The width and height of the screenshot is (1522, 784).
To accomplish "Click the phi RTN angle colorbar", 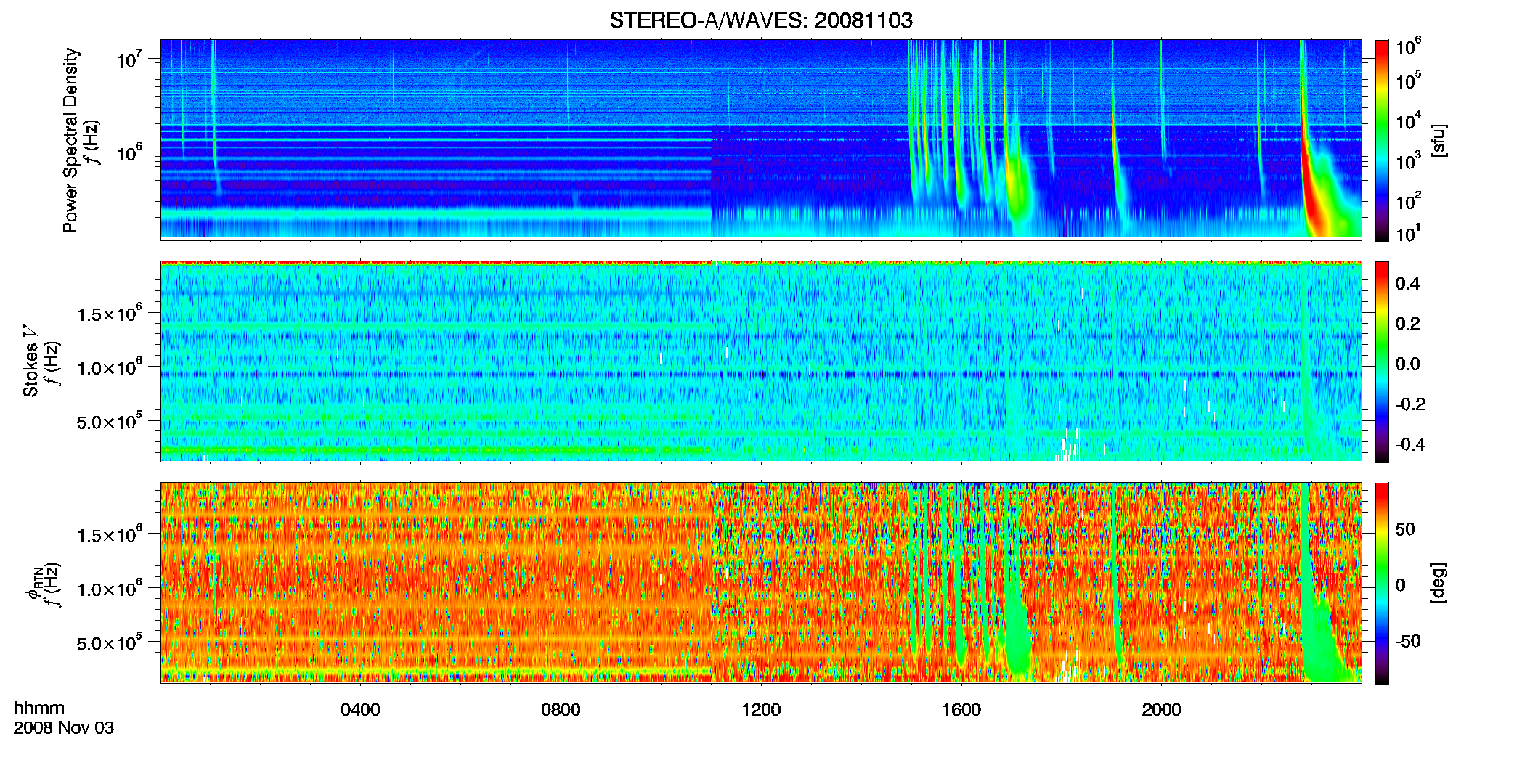I will click(x=1382, y=583).
